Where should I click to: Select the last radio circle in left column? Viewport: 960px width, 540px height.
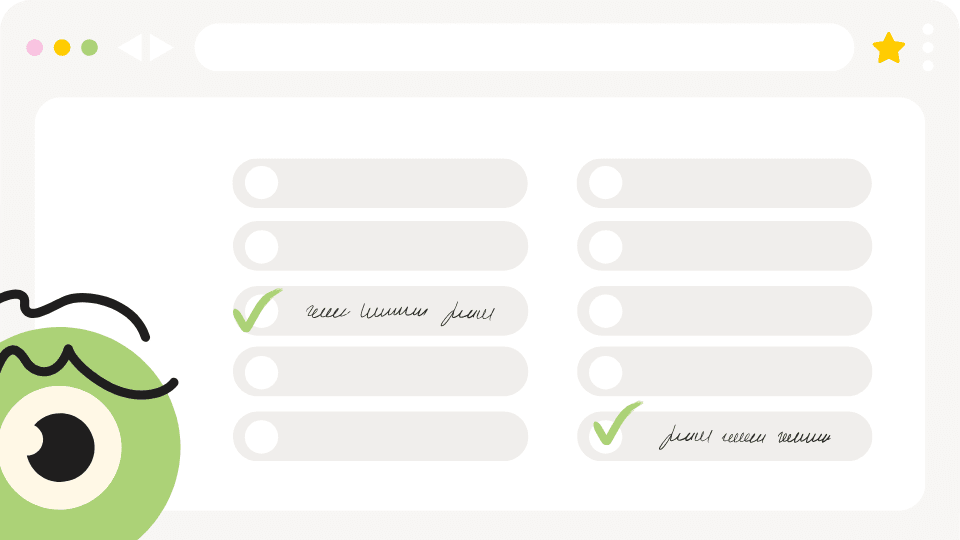coord(261,437)
